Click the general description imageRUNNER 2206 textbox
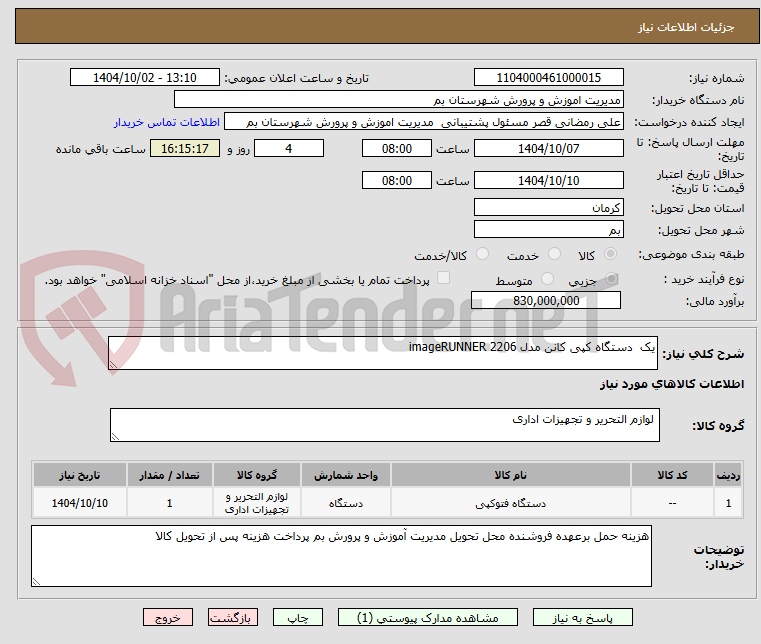Viewport: 761px width, 644px height. tap(382, 353)
